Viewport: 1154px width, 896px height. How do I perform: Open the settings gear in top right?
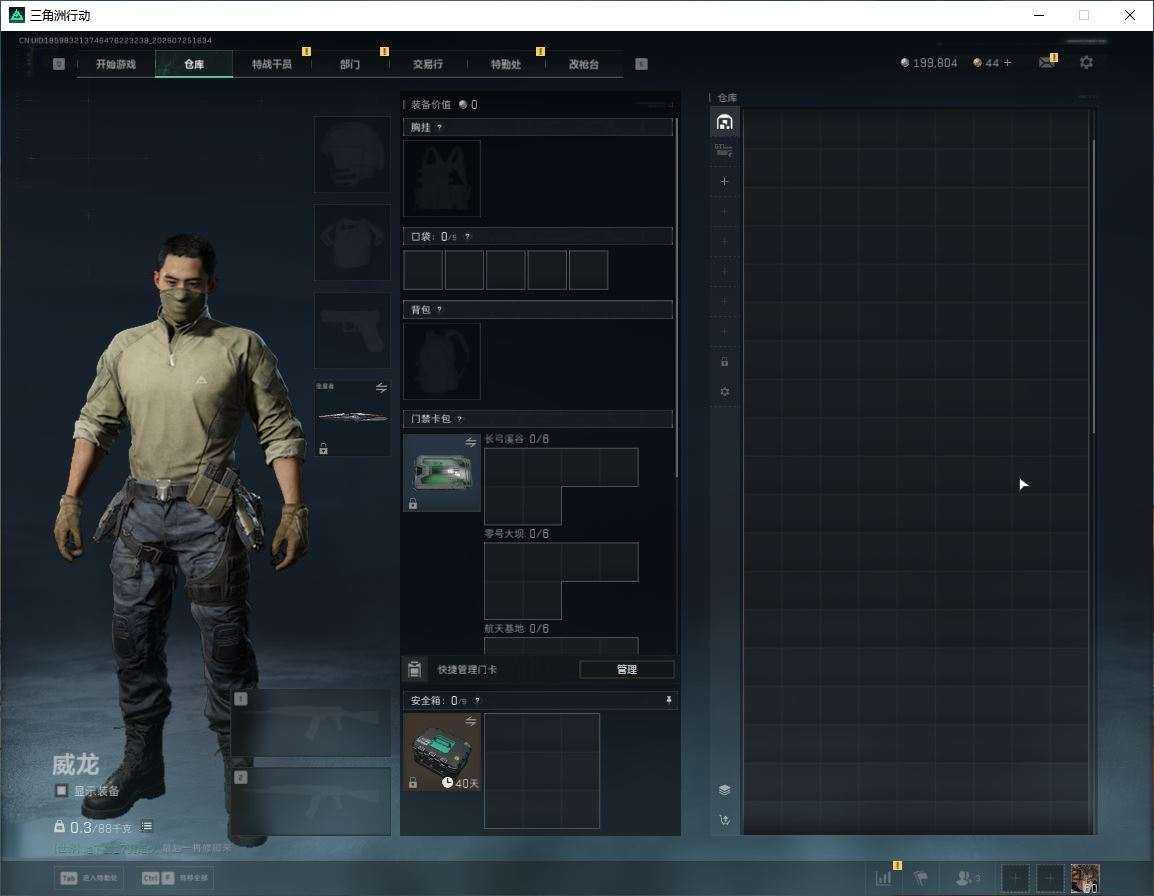click(x=1086, y=63)
